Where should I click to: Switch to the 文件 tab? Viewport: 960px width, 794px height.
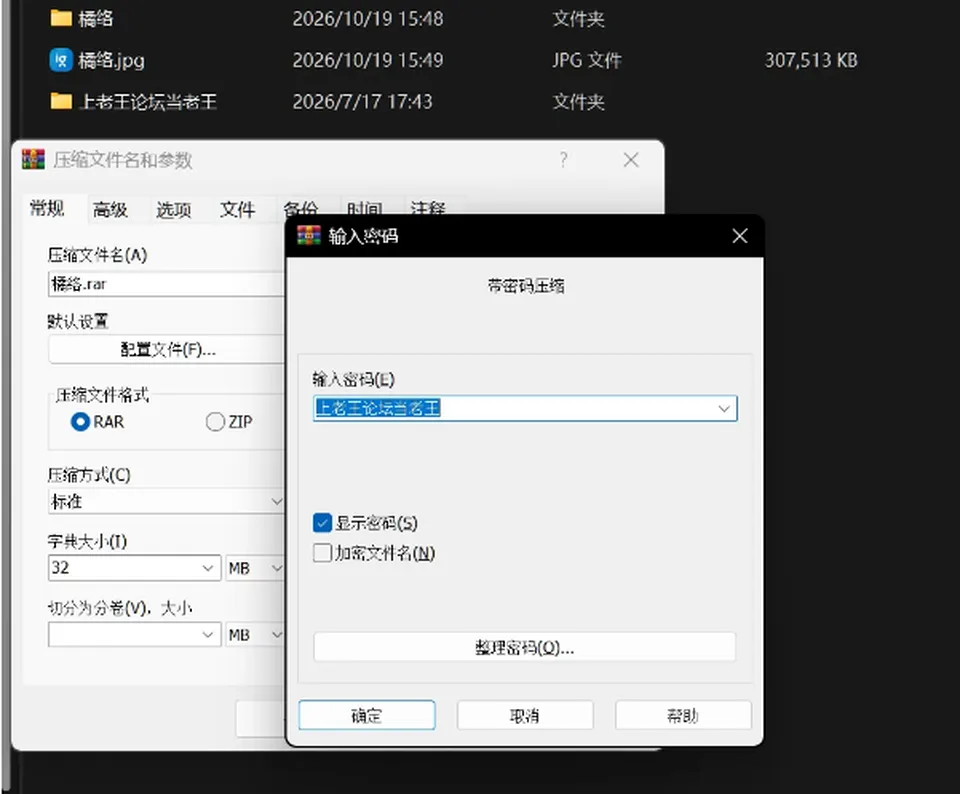tap(238, 210)
